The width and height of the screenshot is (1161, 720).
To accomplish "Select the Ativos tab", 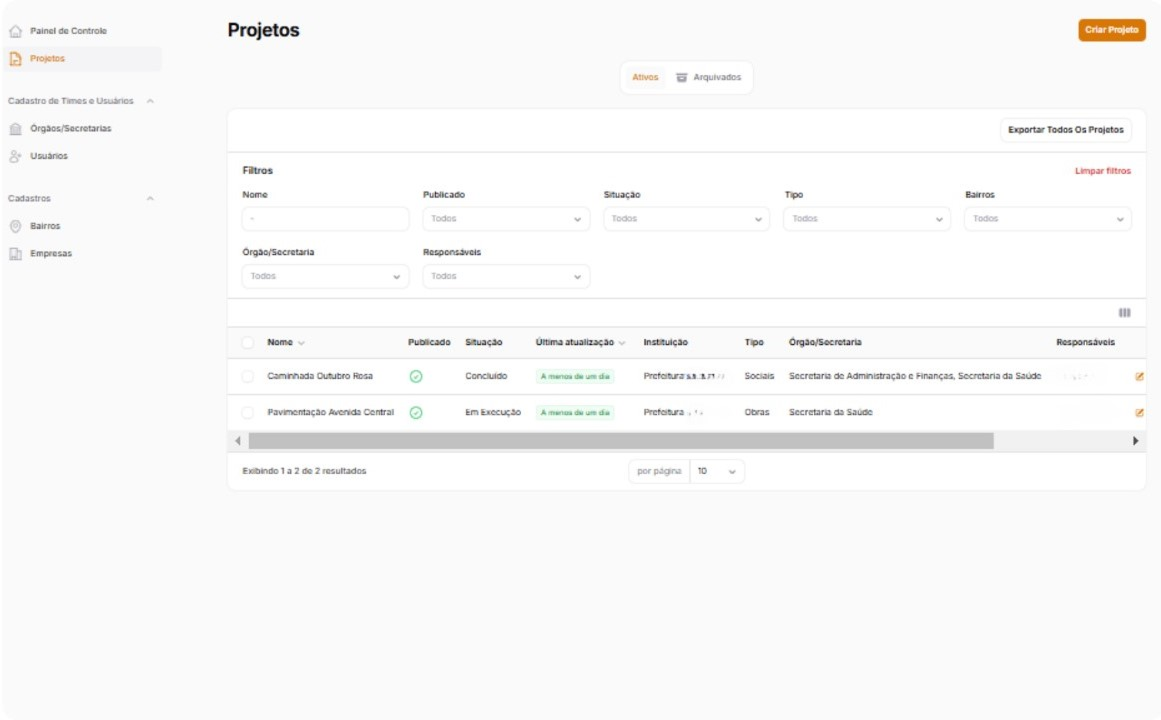I will tap(645, 78).
